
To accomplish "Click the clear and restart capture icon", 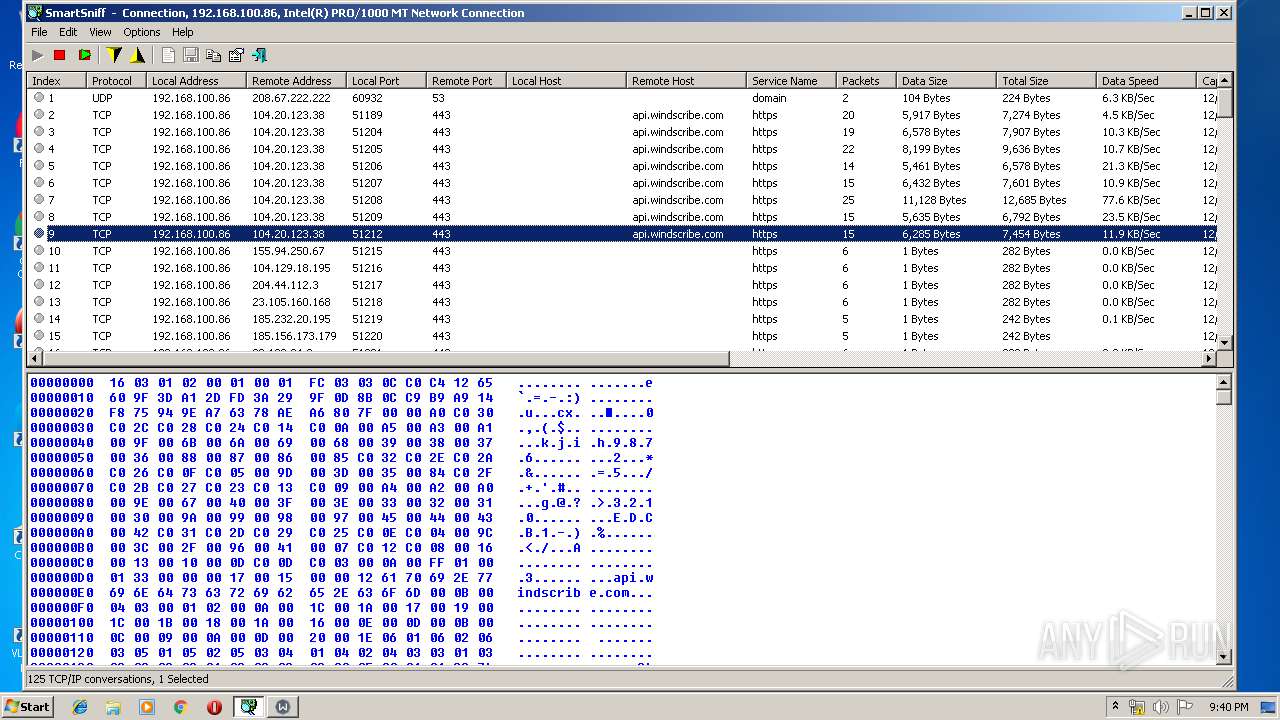I will [x=84, y=55].
